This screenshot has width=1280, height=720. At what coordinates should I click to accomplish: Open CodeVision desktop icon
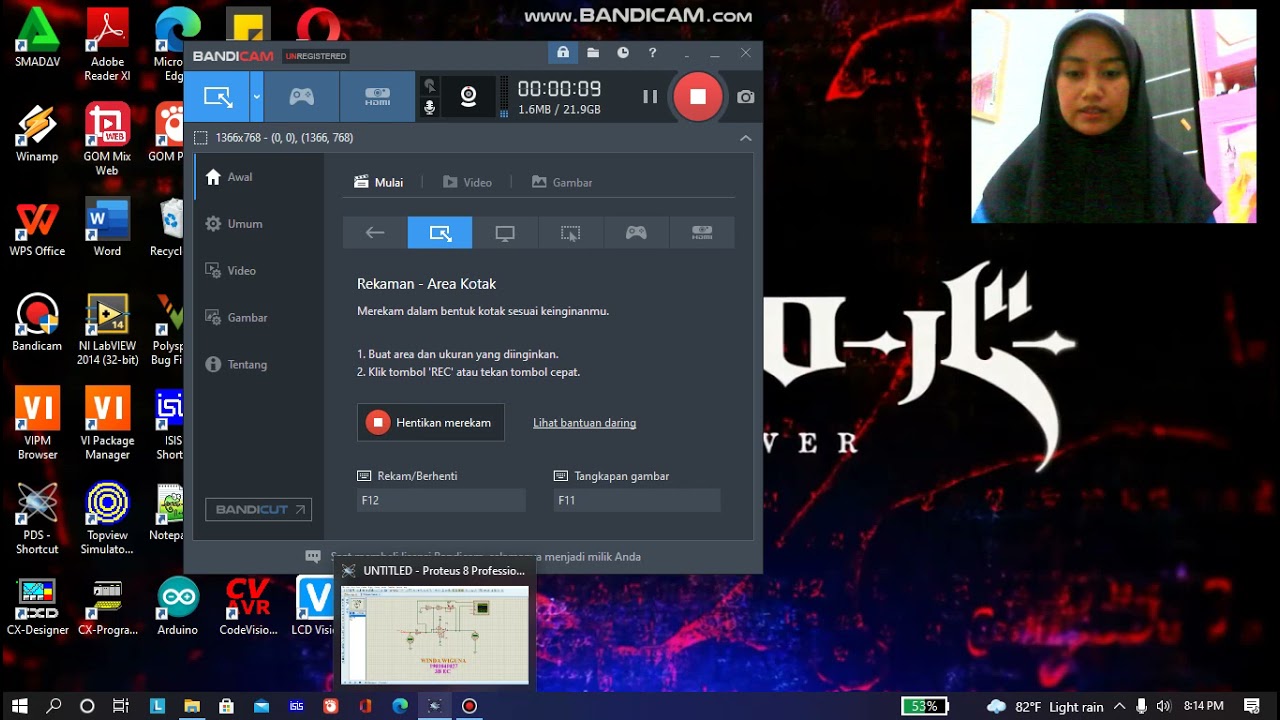[x=248, y=607]
